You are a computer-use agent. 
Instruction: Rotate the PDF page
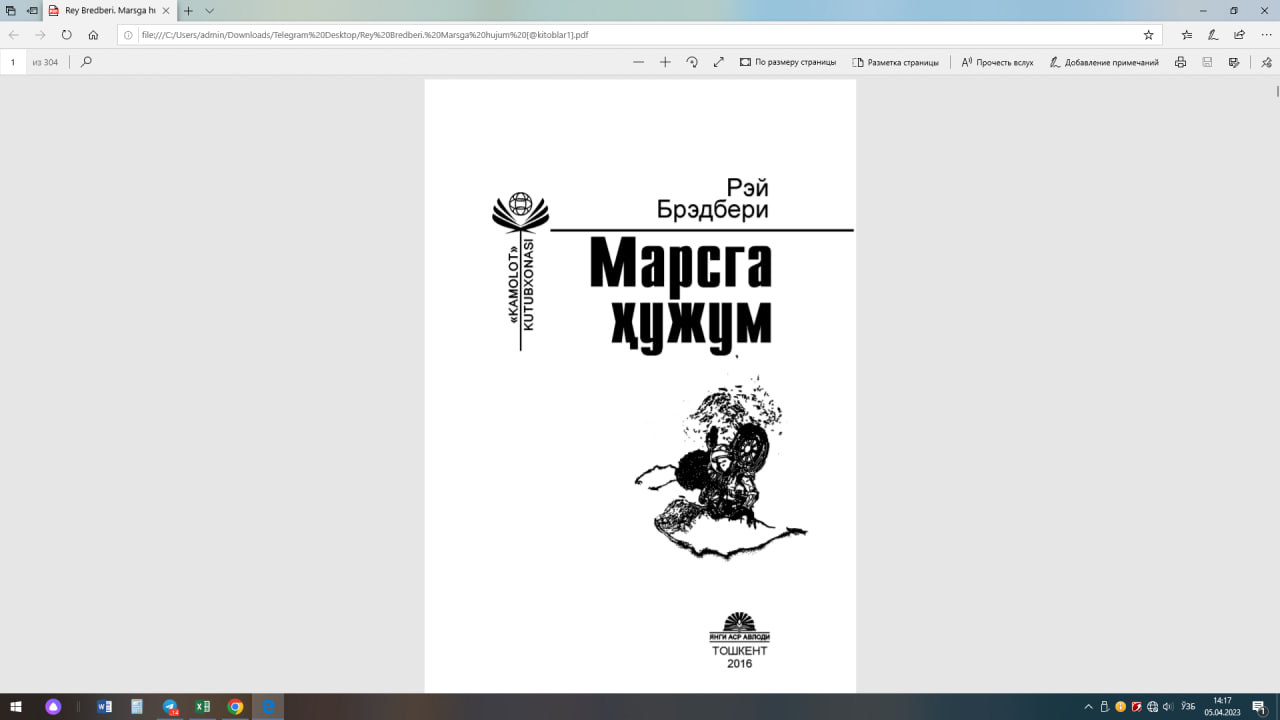coord(692,62)
